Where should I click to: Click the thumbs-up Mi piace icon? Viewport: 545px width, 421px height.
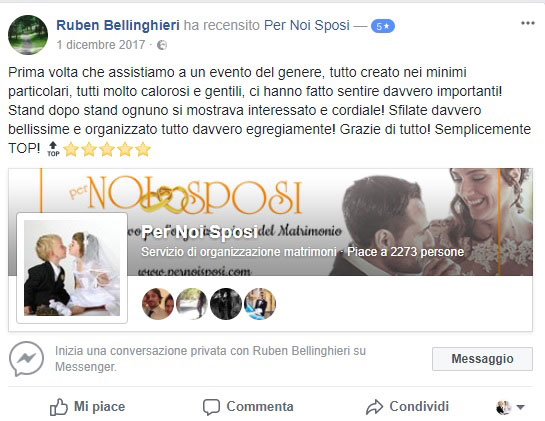[x=58, y=407]
